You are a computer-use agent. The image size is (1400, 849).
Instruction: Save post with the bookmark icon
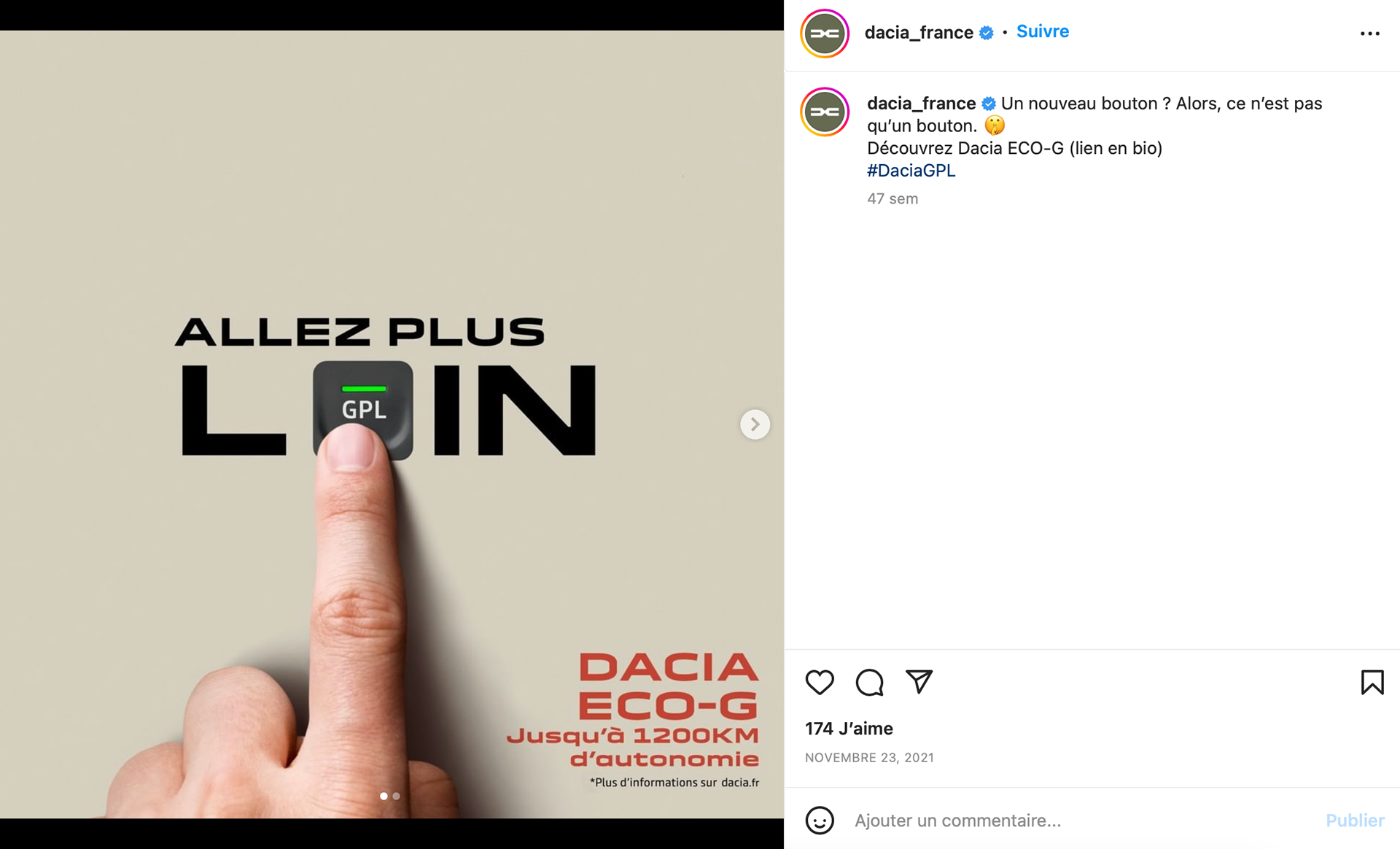[1372, 682]
